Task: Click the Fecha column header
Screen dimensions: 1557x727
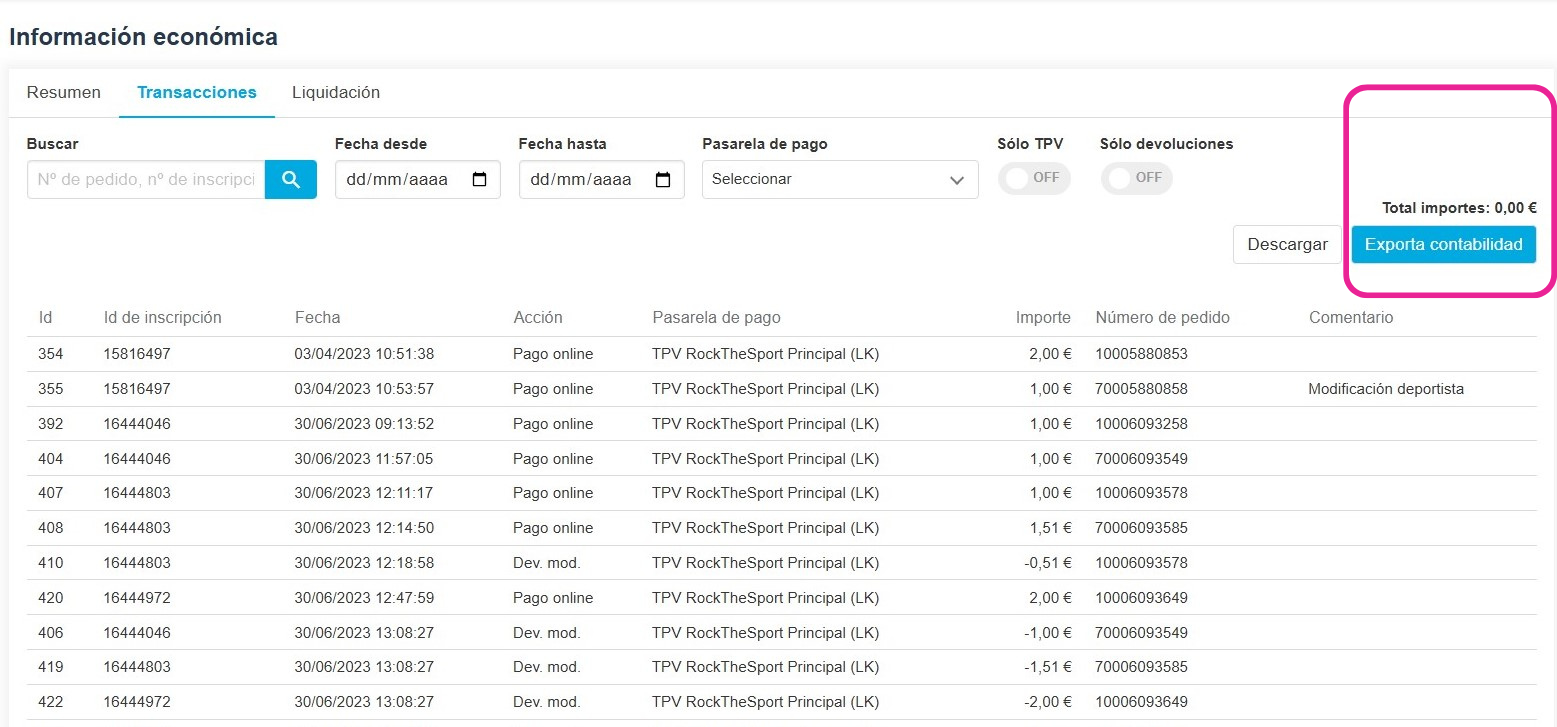Action: point(317,317)
